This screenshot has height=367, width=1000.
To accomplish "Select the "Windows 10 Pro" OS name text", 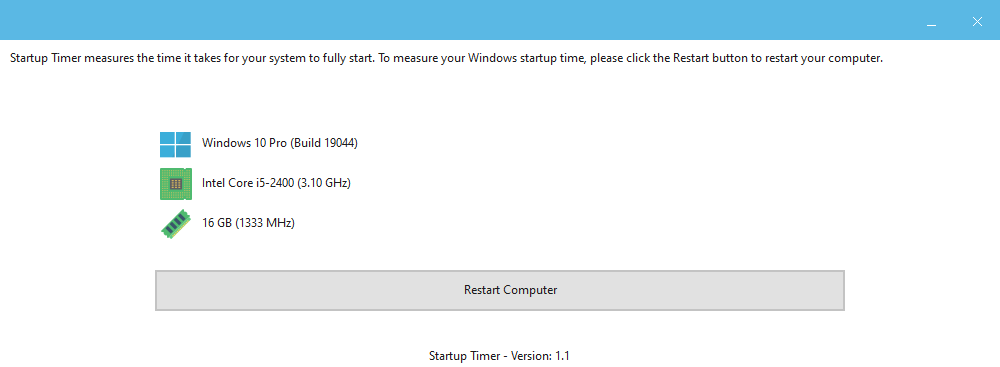I will coord(245,143).
